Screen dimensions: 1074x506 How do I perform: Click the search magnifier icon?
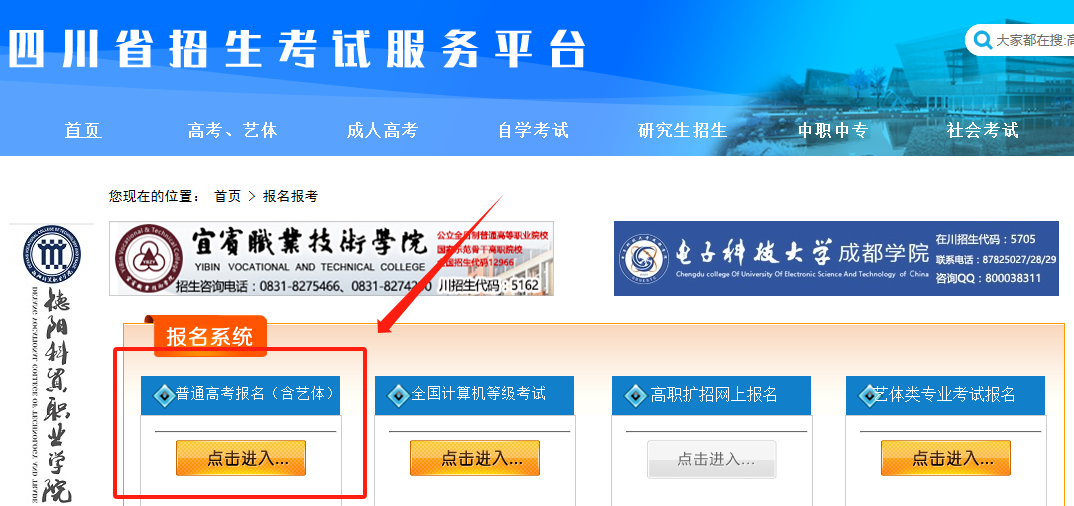tap(983, 40)
